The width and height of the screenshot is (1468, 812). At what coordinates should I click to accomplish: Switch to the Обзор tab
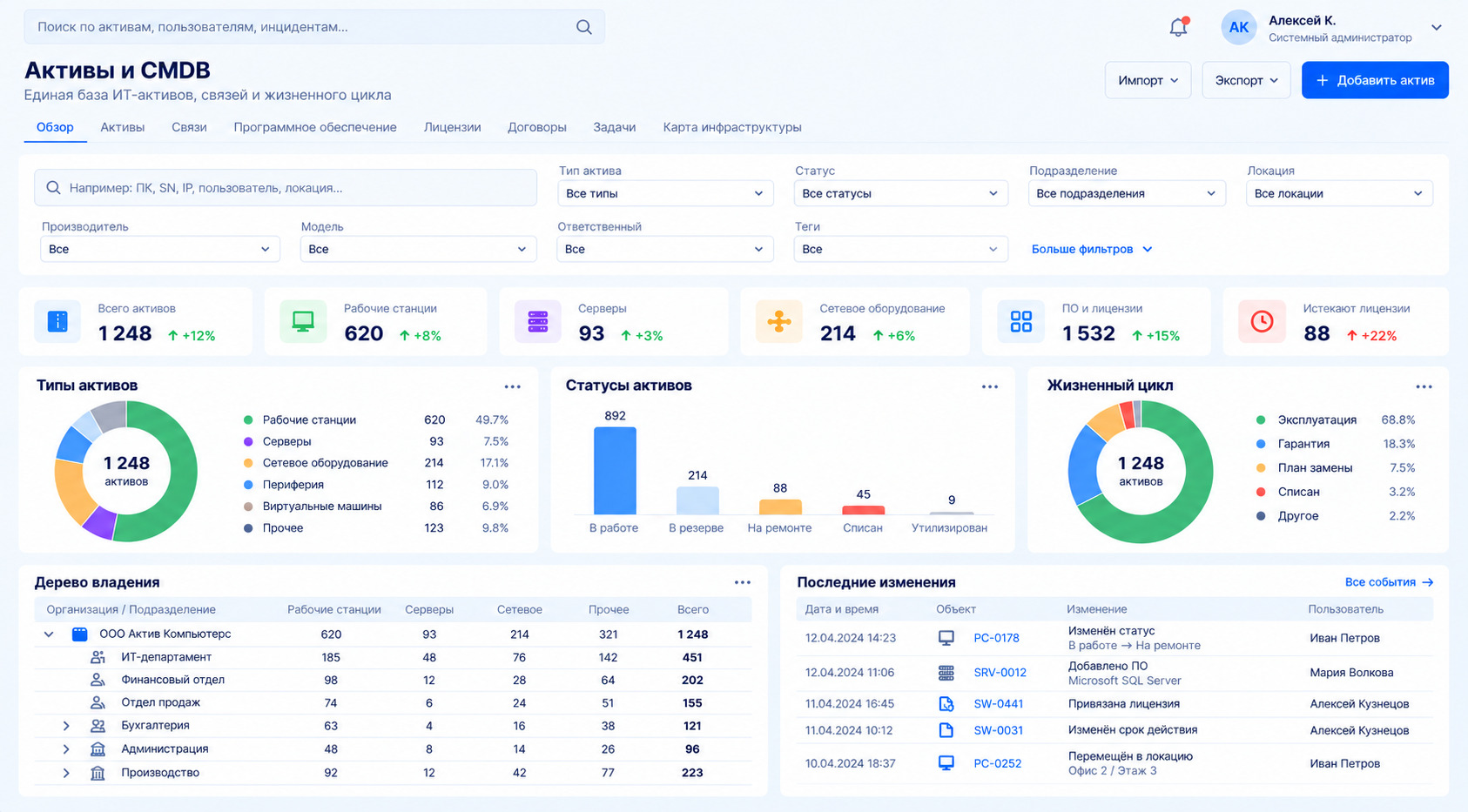(55, 127)
